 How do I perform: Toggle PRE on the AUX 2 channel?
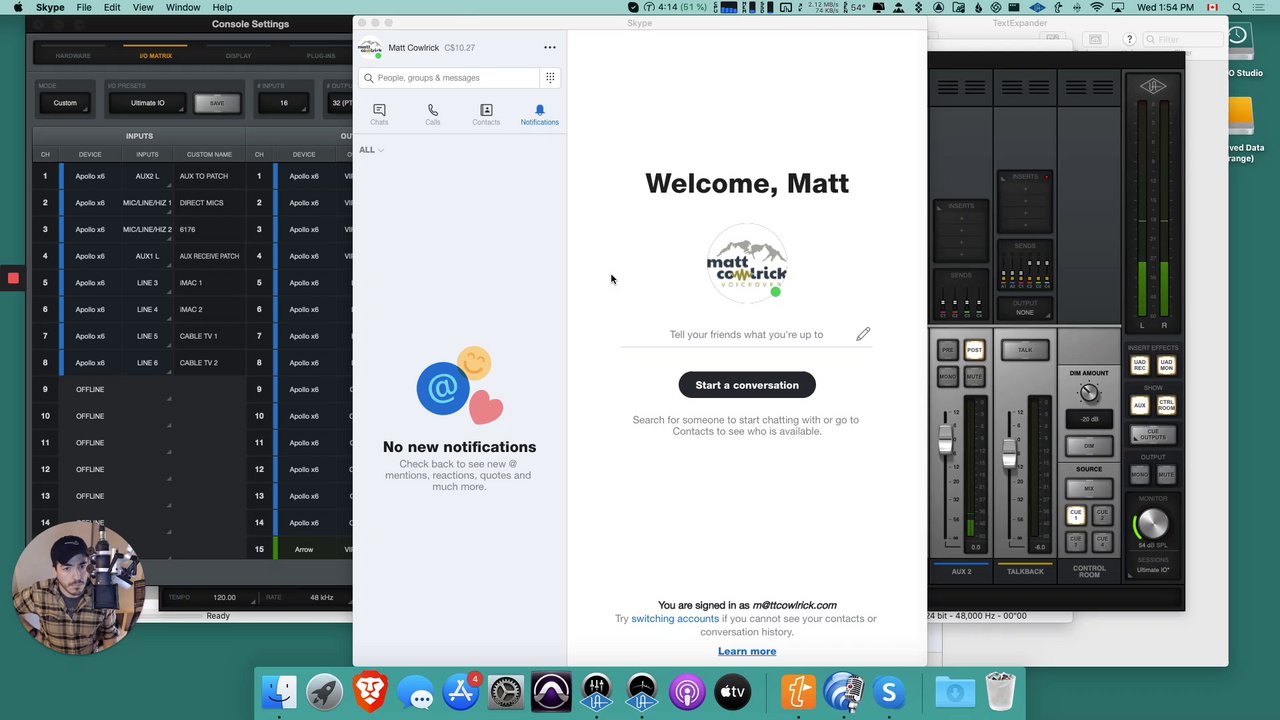point(947,350)
